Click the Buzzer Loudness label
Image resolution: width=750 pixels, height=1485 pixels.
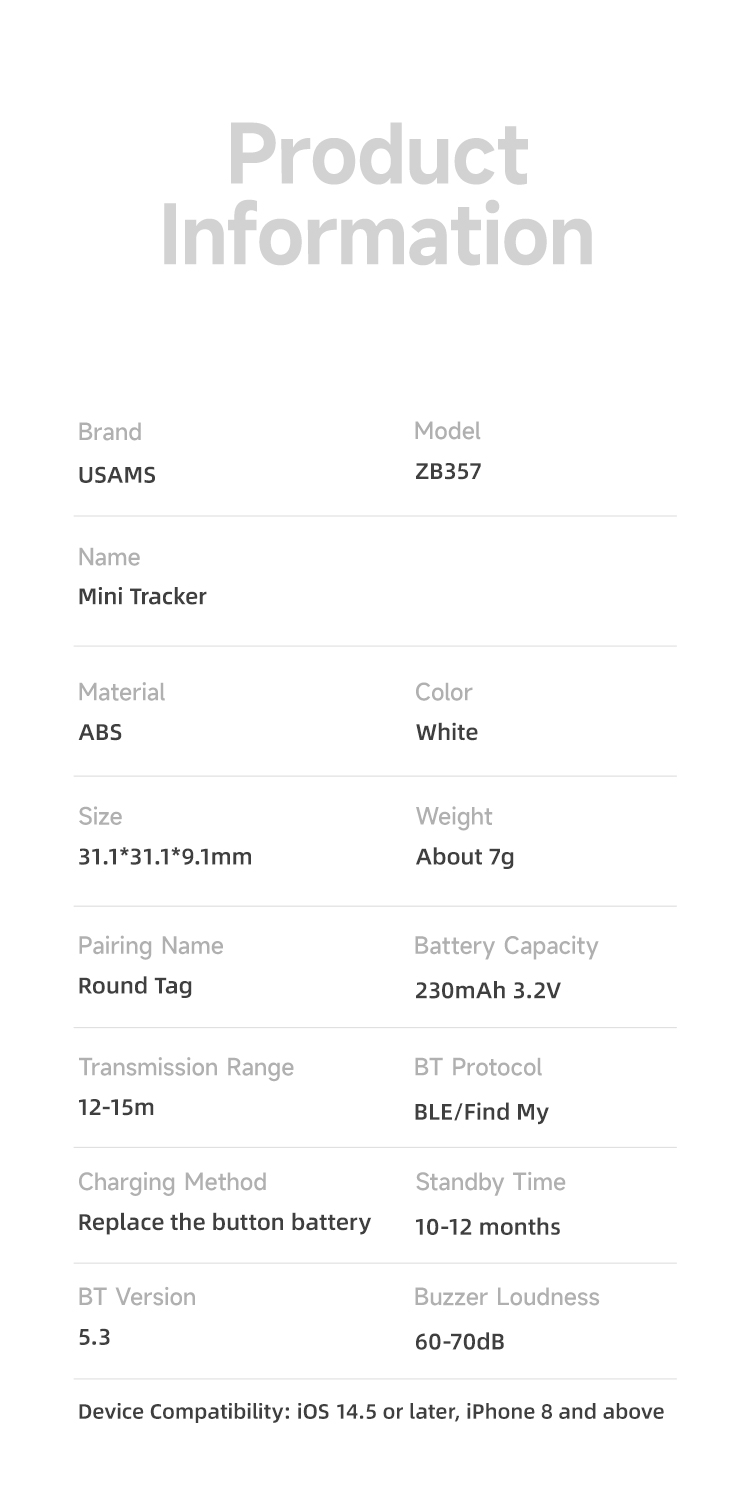(506, 1297)
